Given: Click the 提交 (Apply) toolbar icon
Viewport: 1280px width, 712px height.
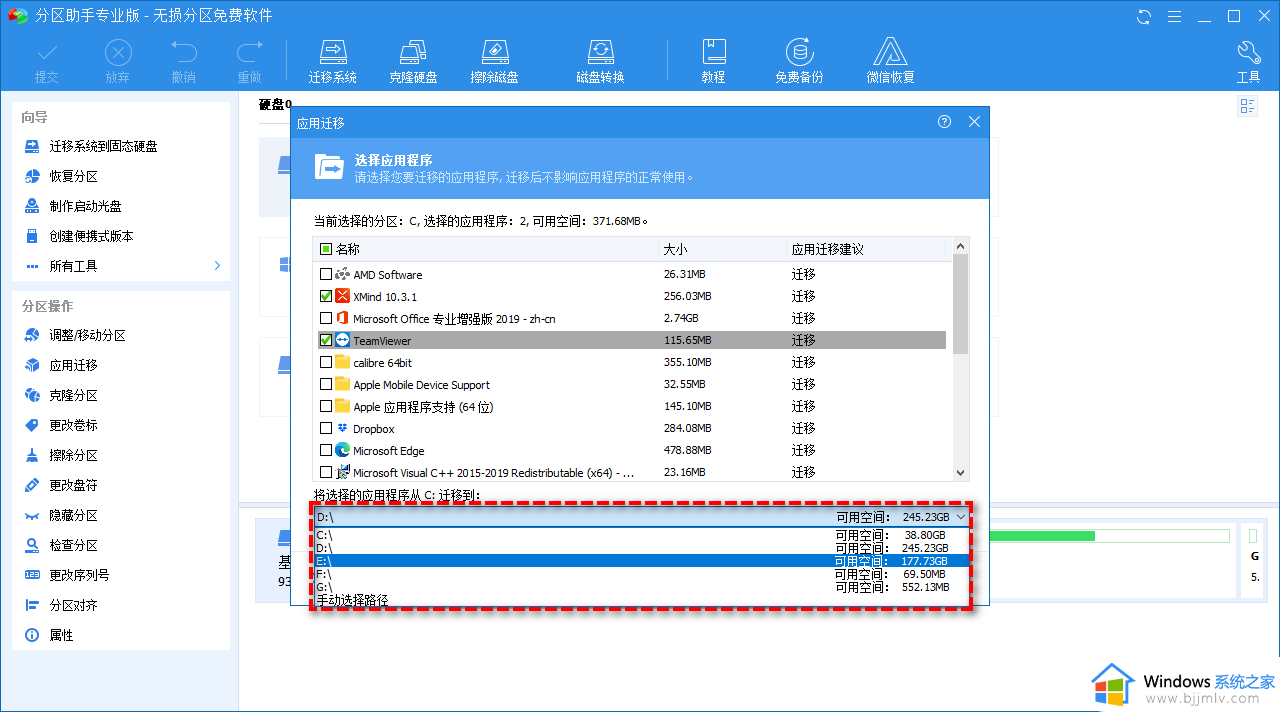Looking at the screenshot, I should pyautogui.click(x=46, y=62).
